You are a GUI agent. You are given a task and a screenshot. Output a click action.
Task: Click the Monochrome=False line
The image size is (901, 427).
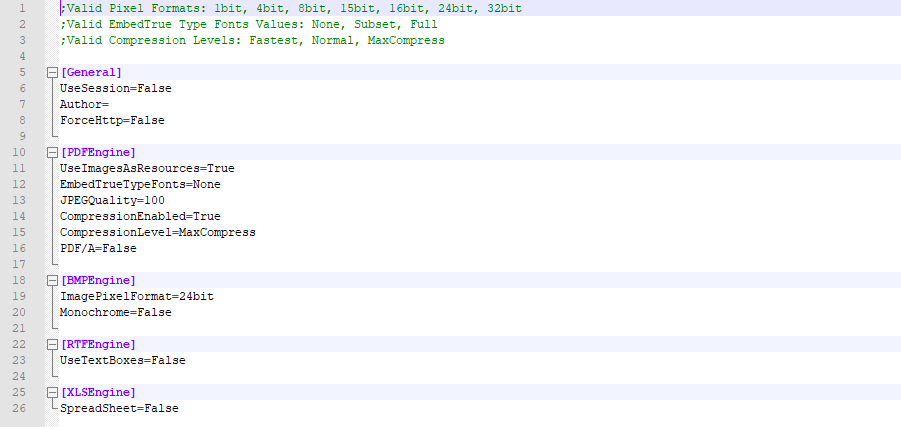click(x=115, y=312)
